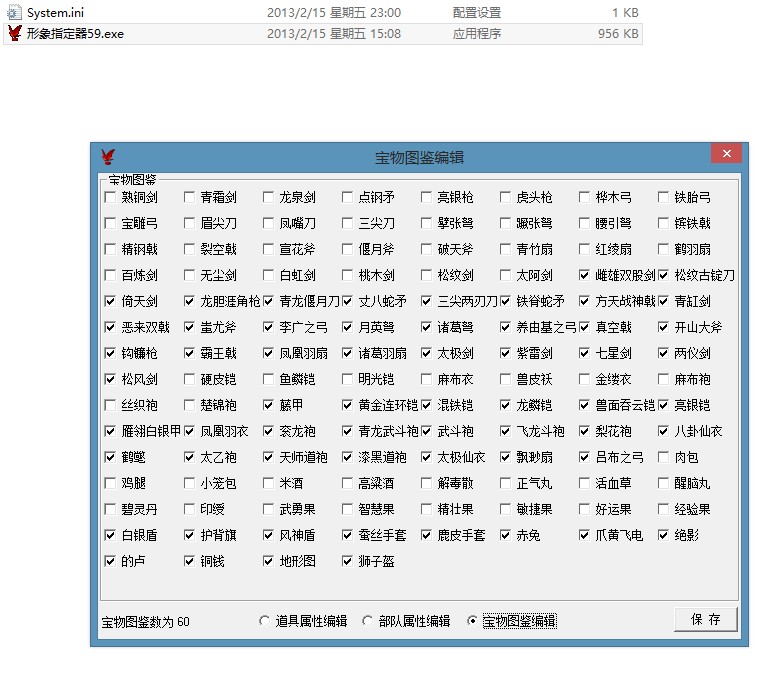The height and width of the screenshot is (673, 767).
Task: Enable the 经验果 checkbox
Action: 664,509
